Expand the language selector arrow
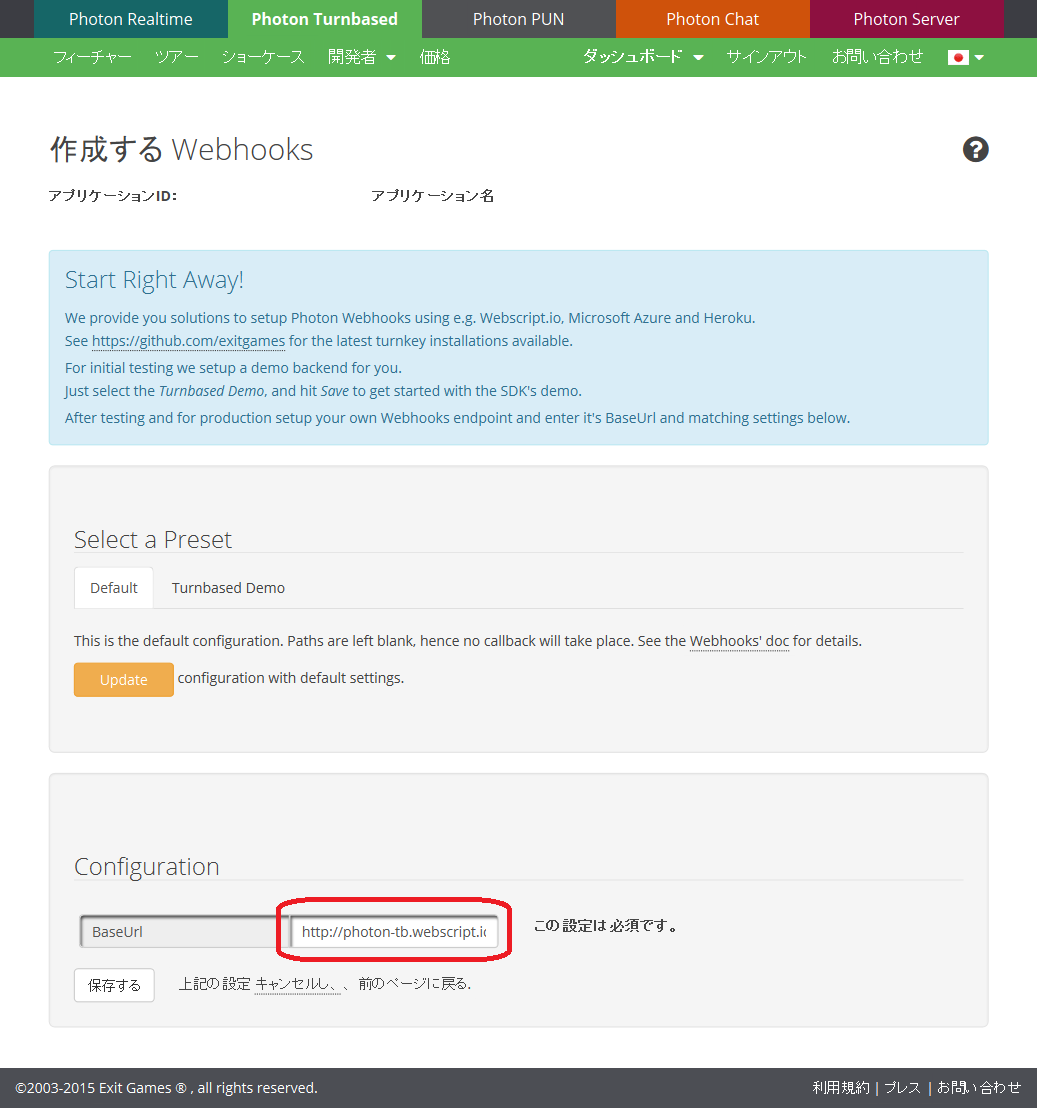The height and width of the screenshot is (1108, 1037). (x=979, y=57)
